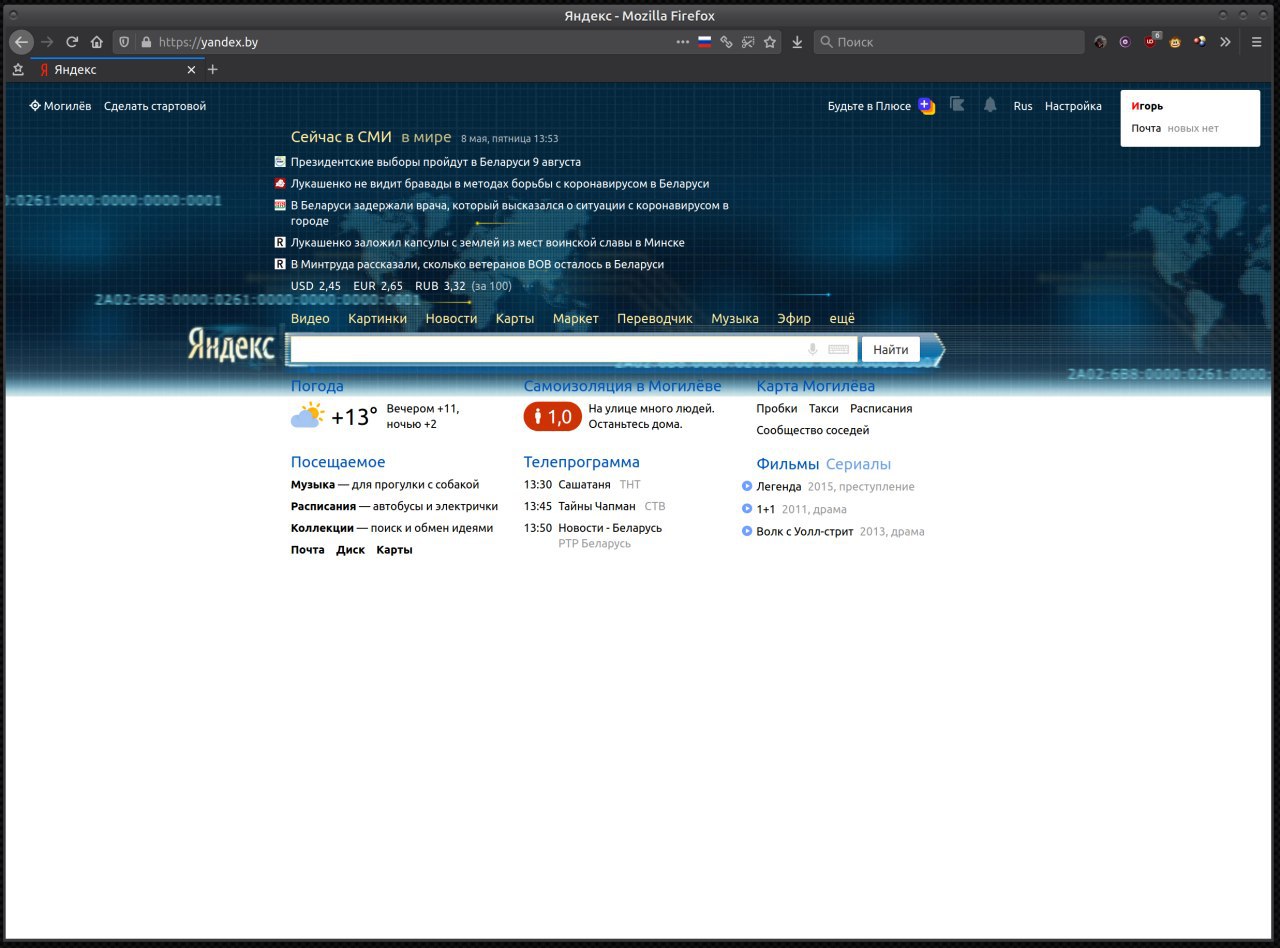Viewport: 1280px width, 948px height.
Task: Open Почта in the user card
Action: 1146,128
